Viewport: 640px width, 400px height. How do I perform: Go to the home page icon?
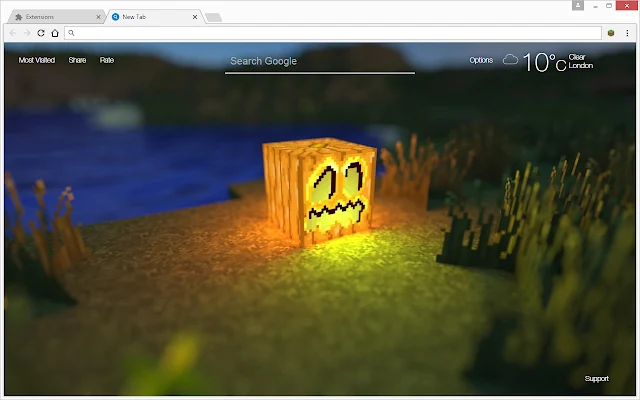pyautogui.click(x=55, y=33)
